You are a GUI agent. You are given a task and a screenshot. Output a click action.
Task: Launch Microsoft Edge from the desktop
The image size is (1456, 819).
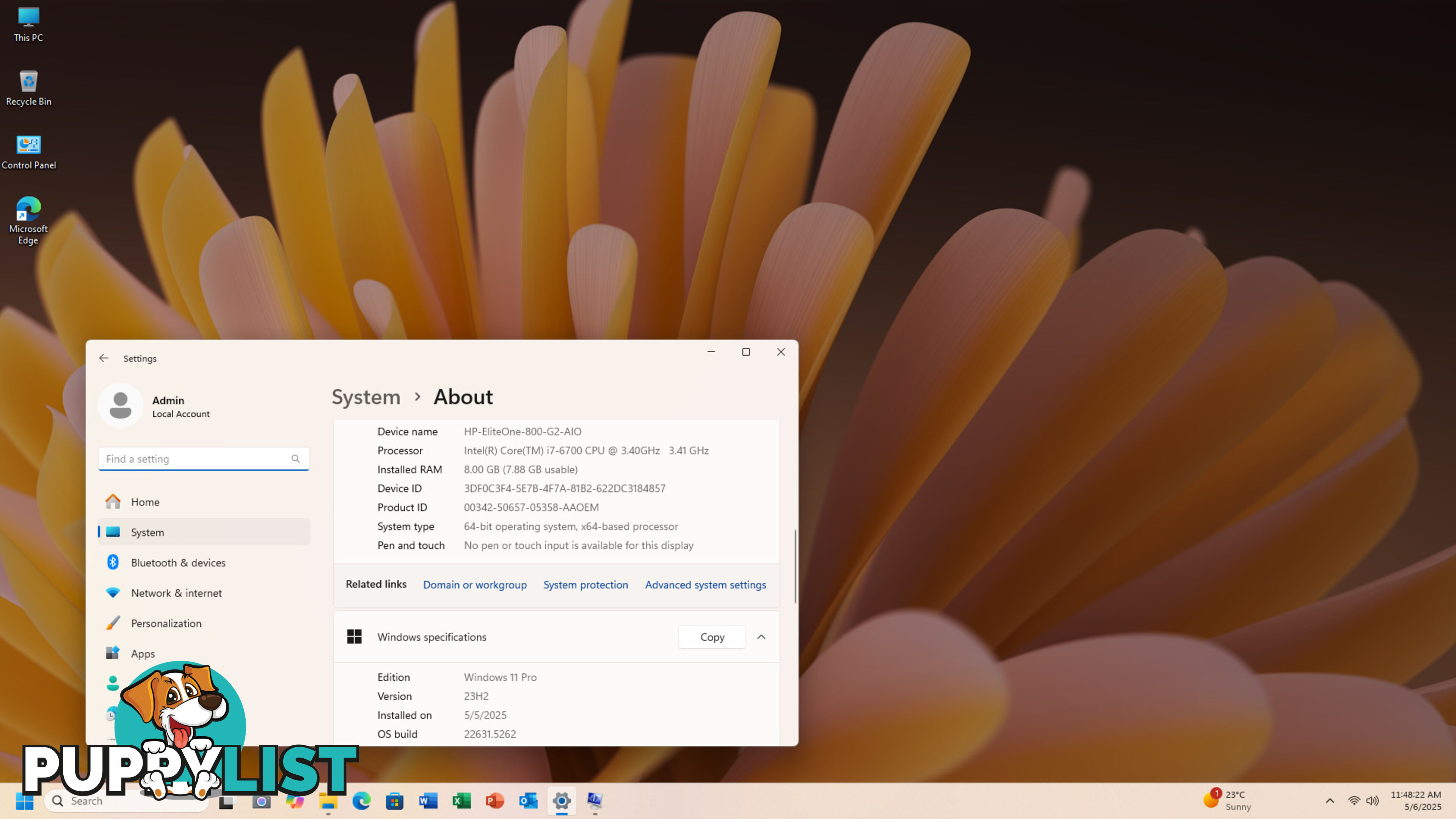(x=28, y=220)
